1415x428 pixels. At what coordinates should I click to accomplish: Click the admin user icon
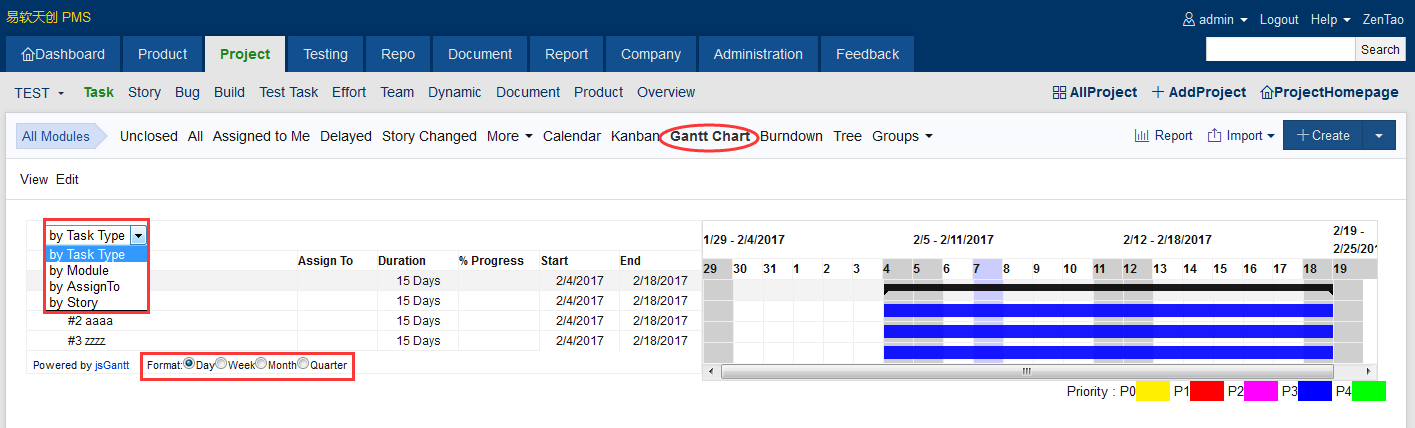point(1189,19)
